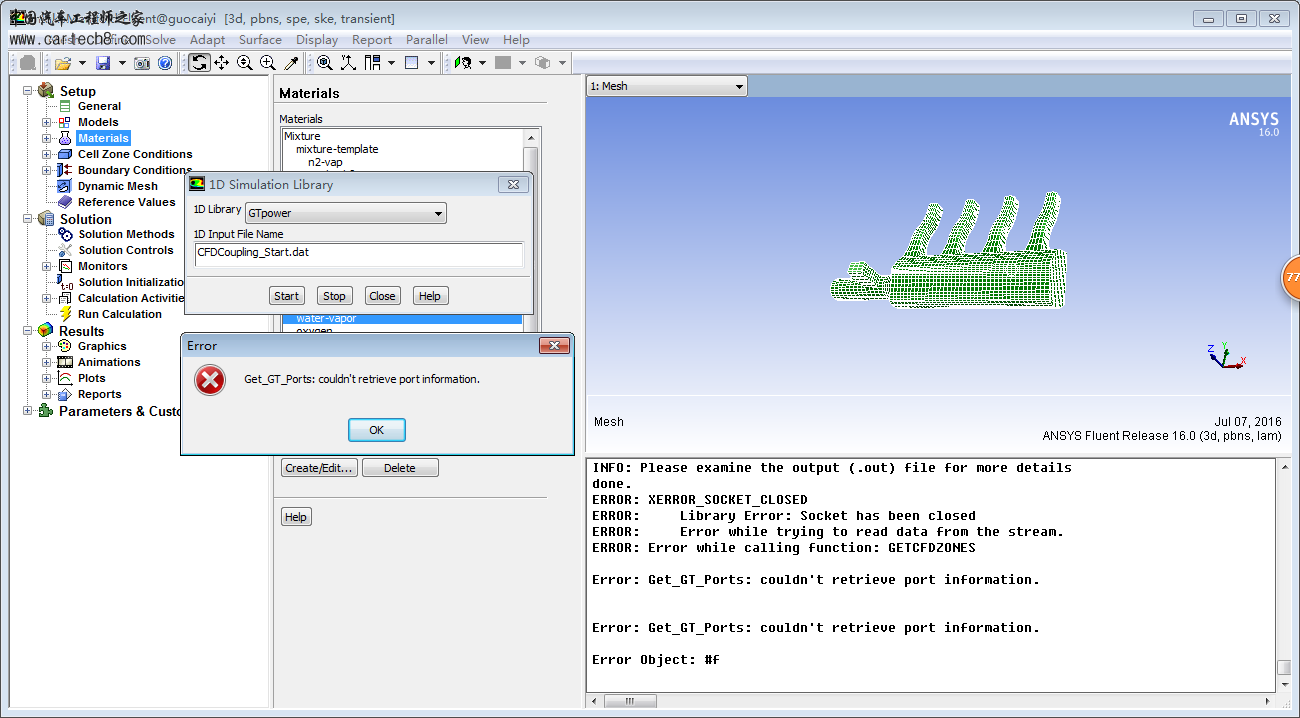
Task: Select Reference Values in the tree
Action: (x=126, y=202)
